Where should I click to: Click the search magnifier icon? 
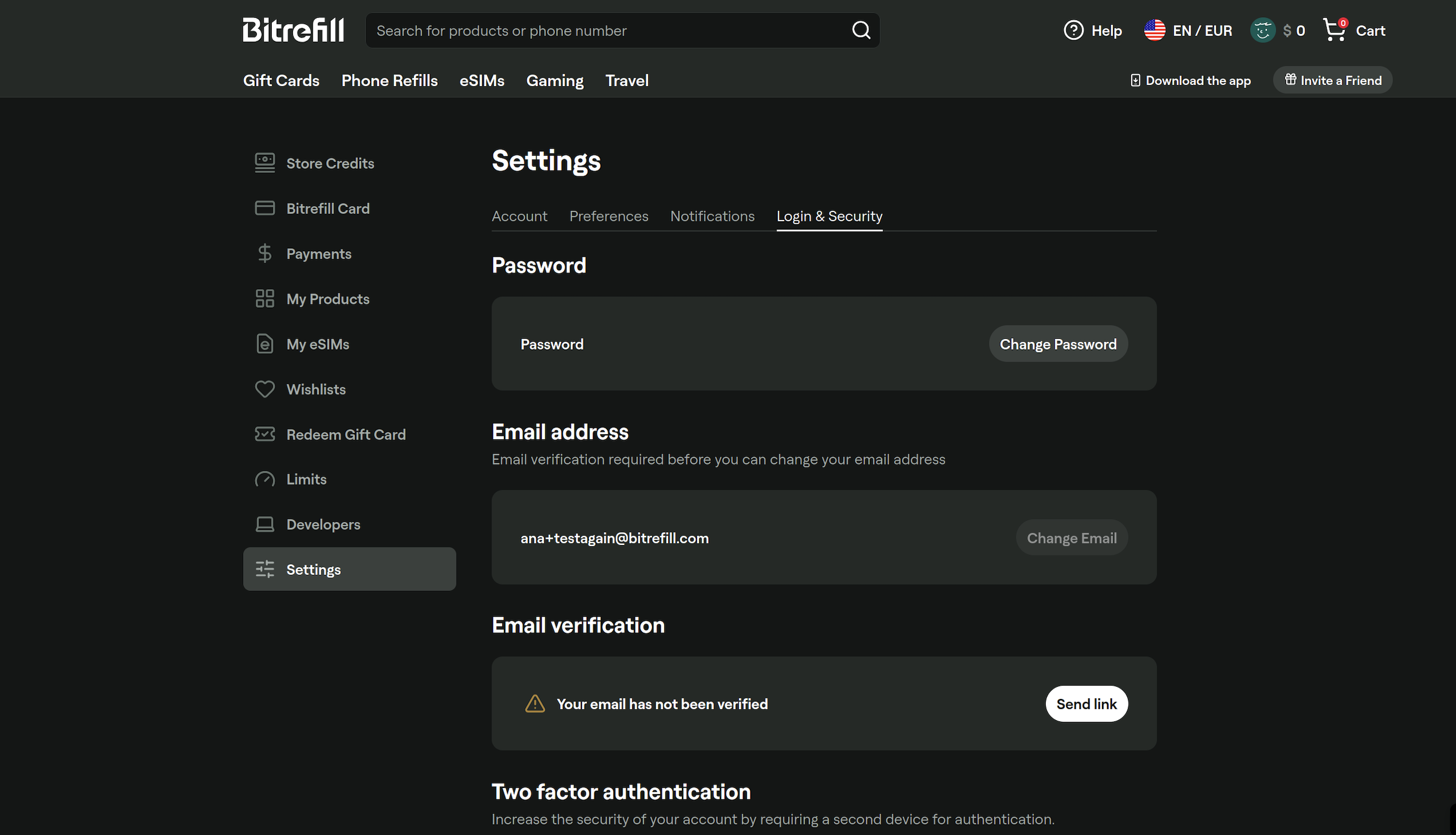(861, 30)
